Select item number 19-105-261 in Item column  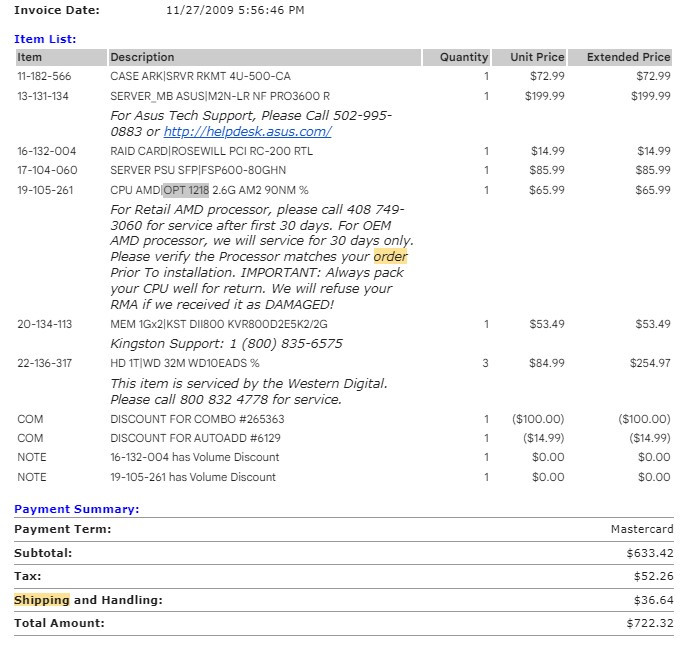click(45, 190)
